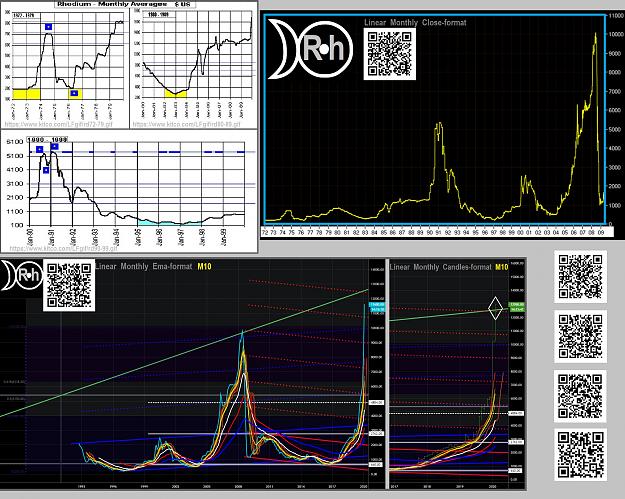Click the 2008 year label on Ema-format chart

(x=239, y=487)
